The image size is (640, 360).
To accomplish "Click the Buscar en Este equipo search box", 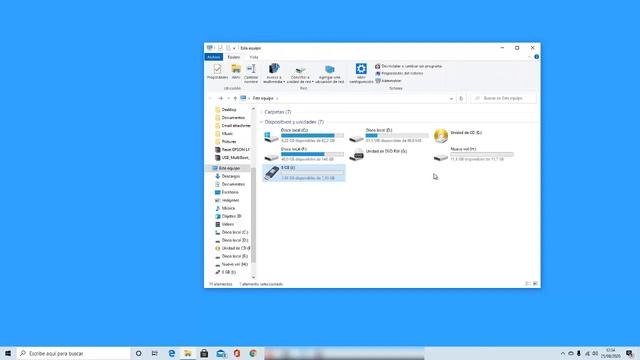I will (x=503, y=98).
